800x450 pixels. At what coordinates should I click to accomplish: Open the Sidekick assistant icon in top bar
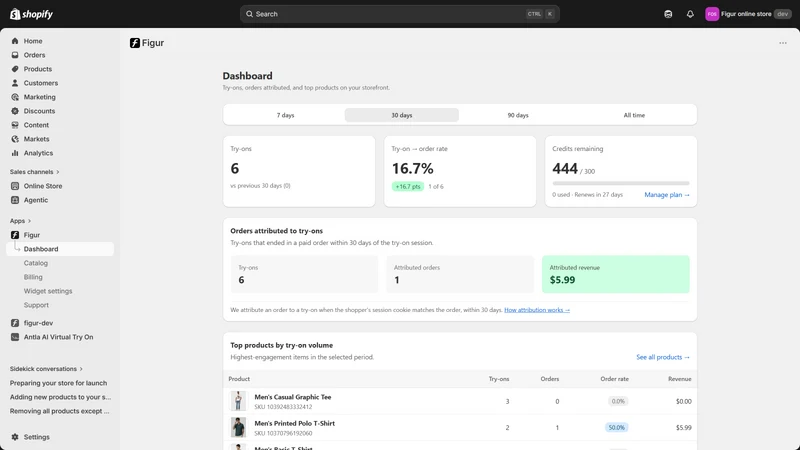coord(668,14)
